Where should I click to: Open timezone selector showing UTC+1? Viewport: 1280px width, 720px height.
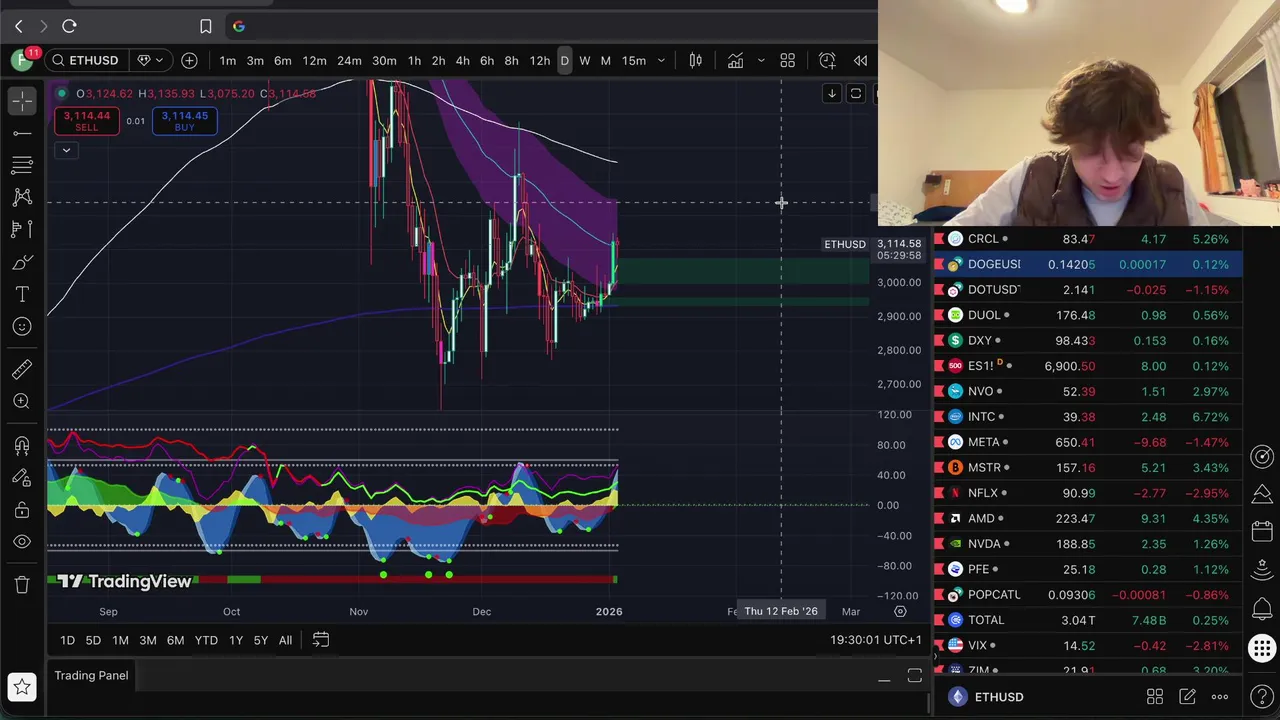[876, 640]
